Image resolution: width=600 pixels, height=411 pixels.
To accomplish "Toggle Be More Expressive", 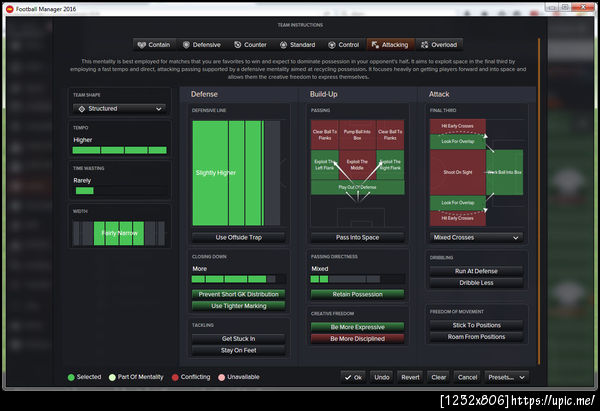I will coord(357,327).
